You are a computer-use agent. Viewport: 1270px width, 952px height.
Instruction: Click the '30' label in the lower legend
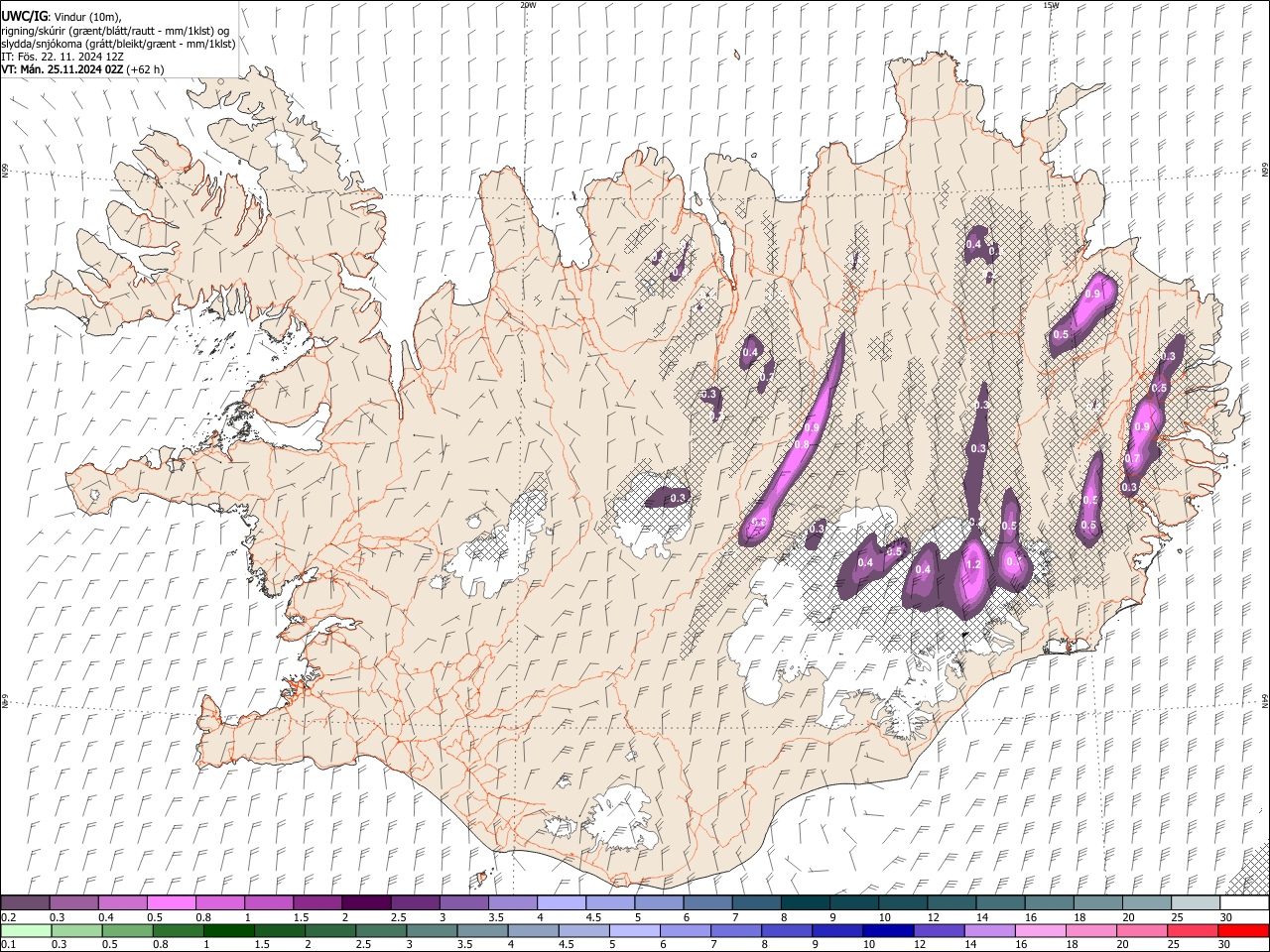pyautogui.click(x=1224, y=944)
